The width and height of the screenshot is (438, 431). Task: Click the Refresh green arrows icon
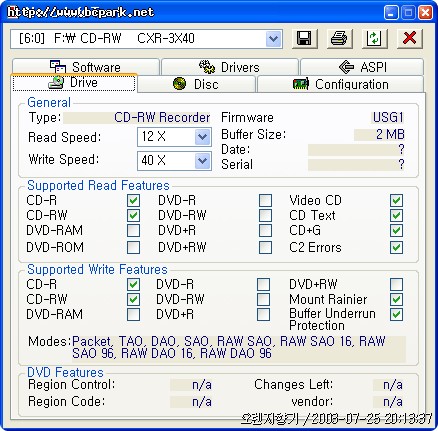tap(374, 38)
